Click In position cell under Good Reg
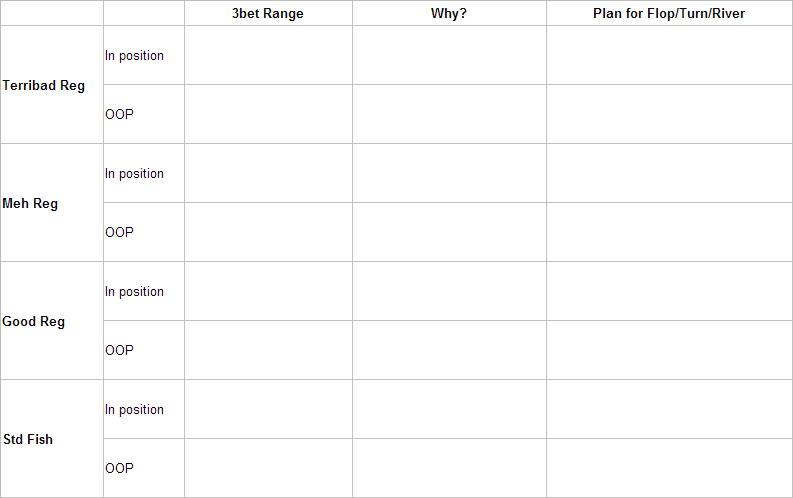 point(144,291)
